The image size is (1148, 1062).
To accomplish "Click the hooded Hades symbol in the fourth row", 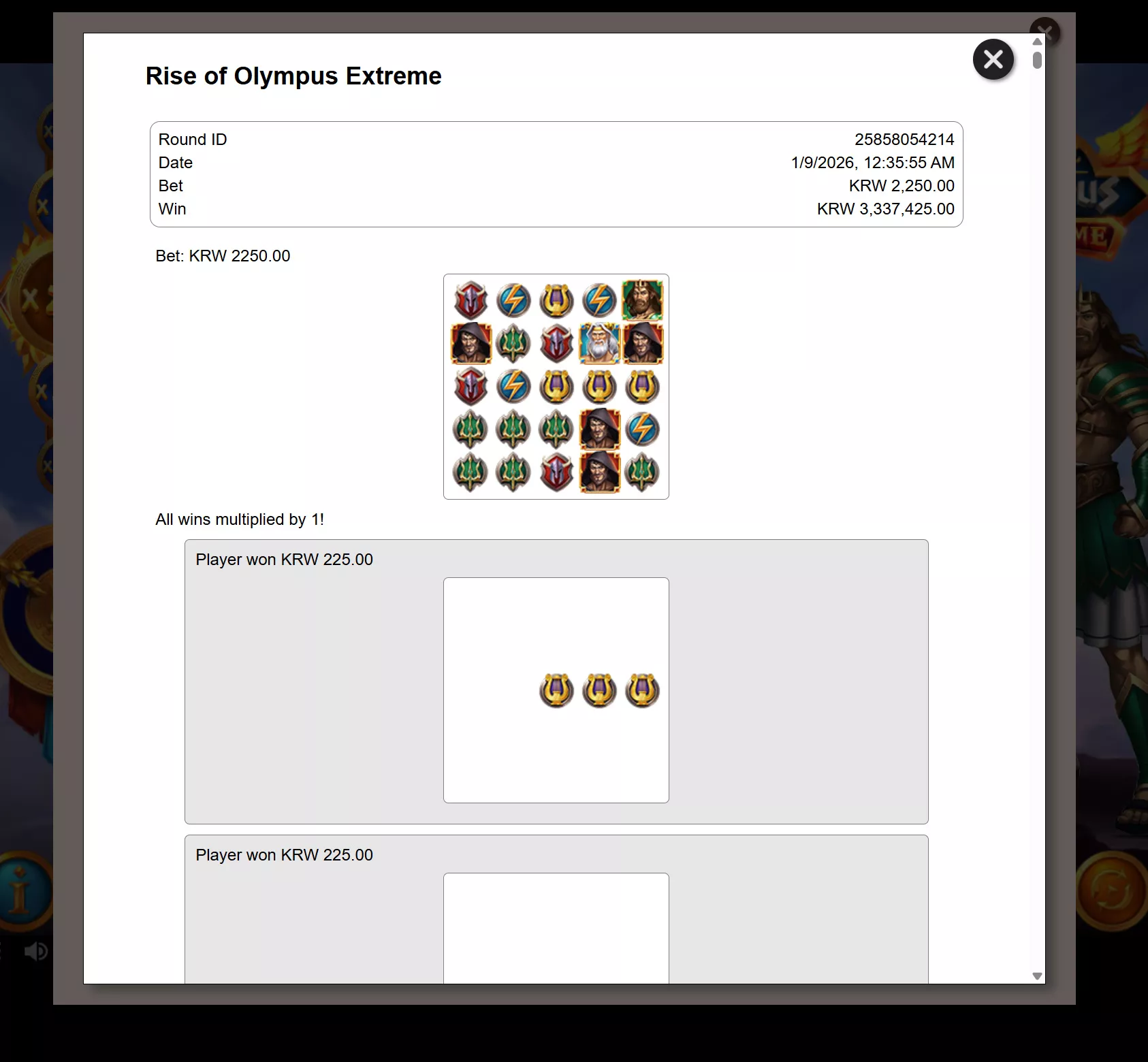I will 599,430.
